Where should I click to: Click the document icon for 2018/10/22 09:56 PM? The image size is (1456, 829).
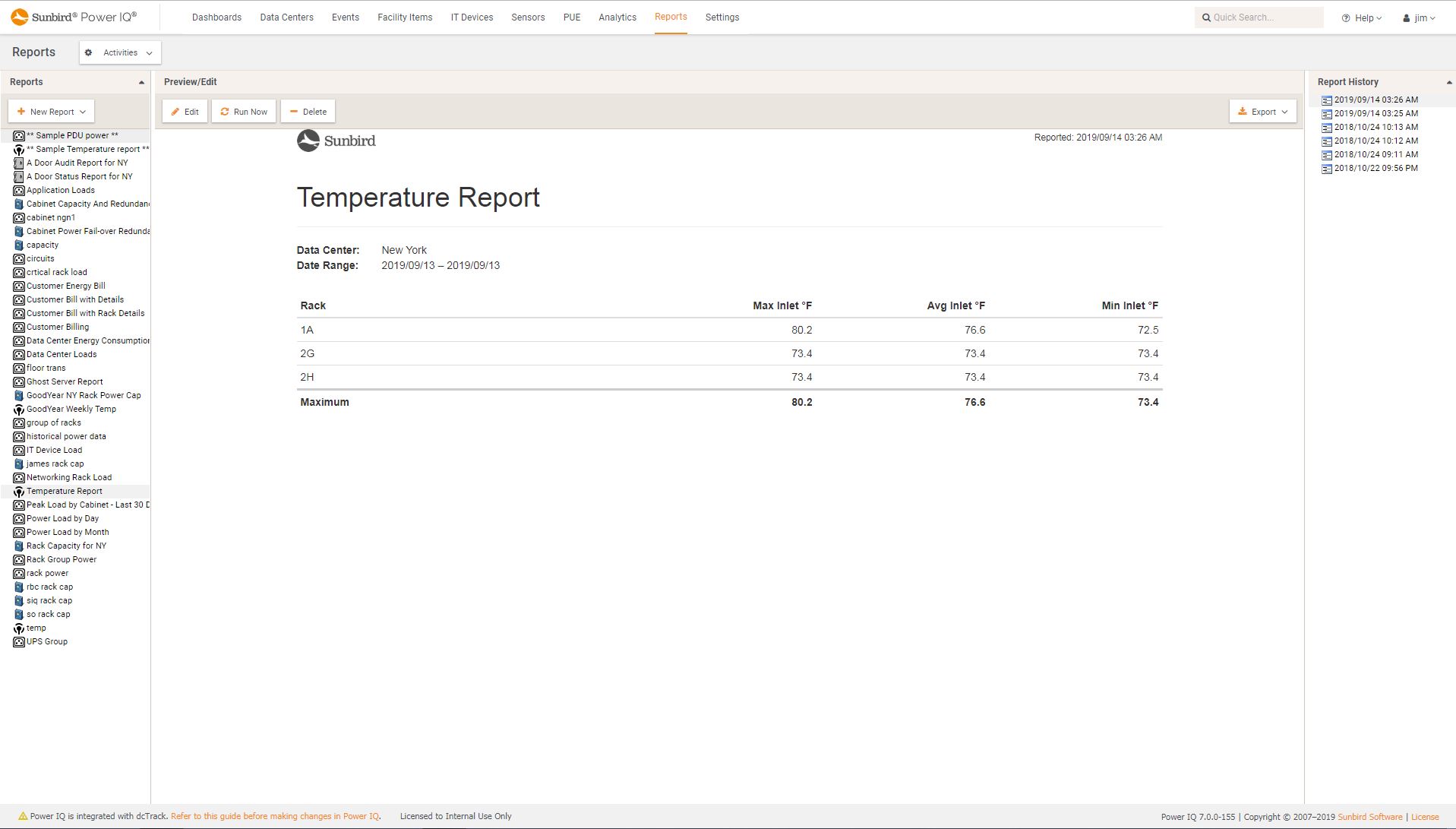pos(1327,168)
